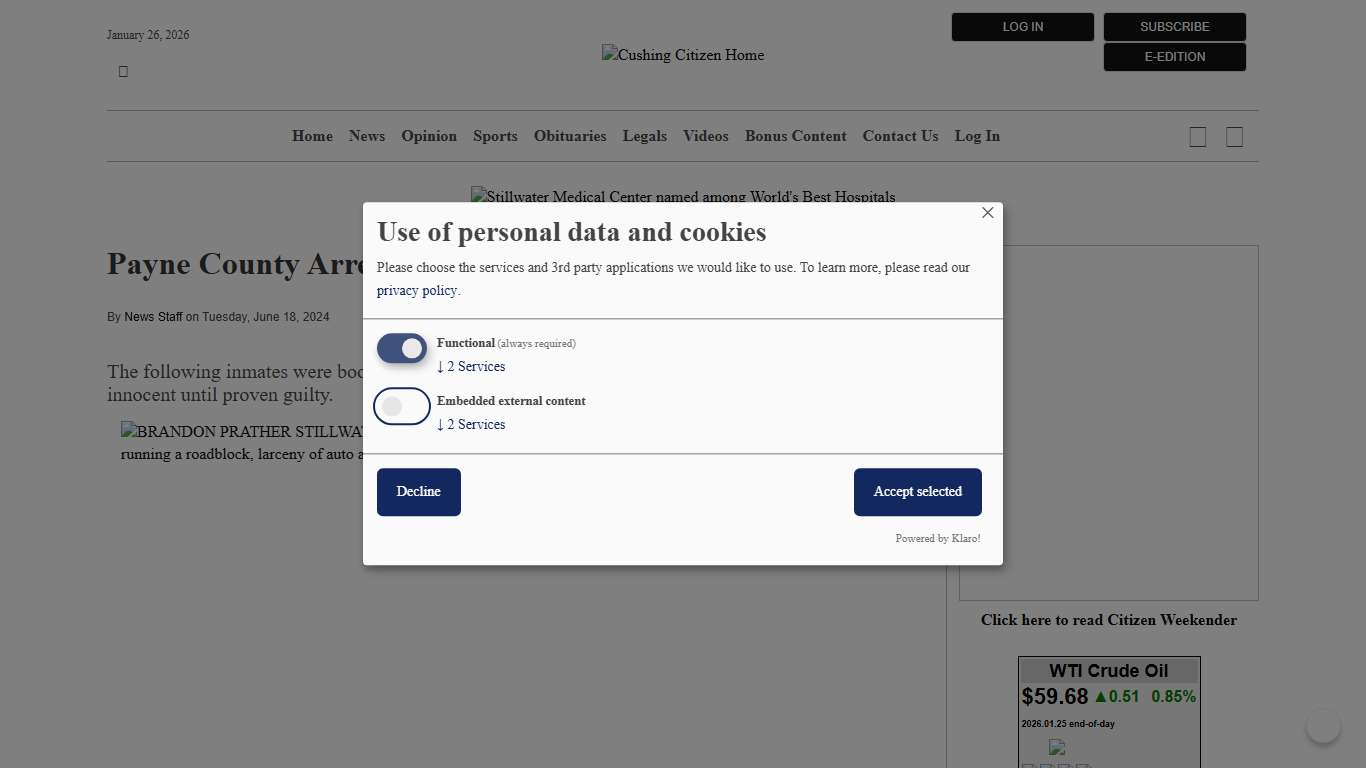Click the rightmost square icon in the navigation bar
The image size is (1366, 768).
1234,137
